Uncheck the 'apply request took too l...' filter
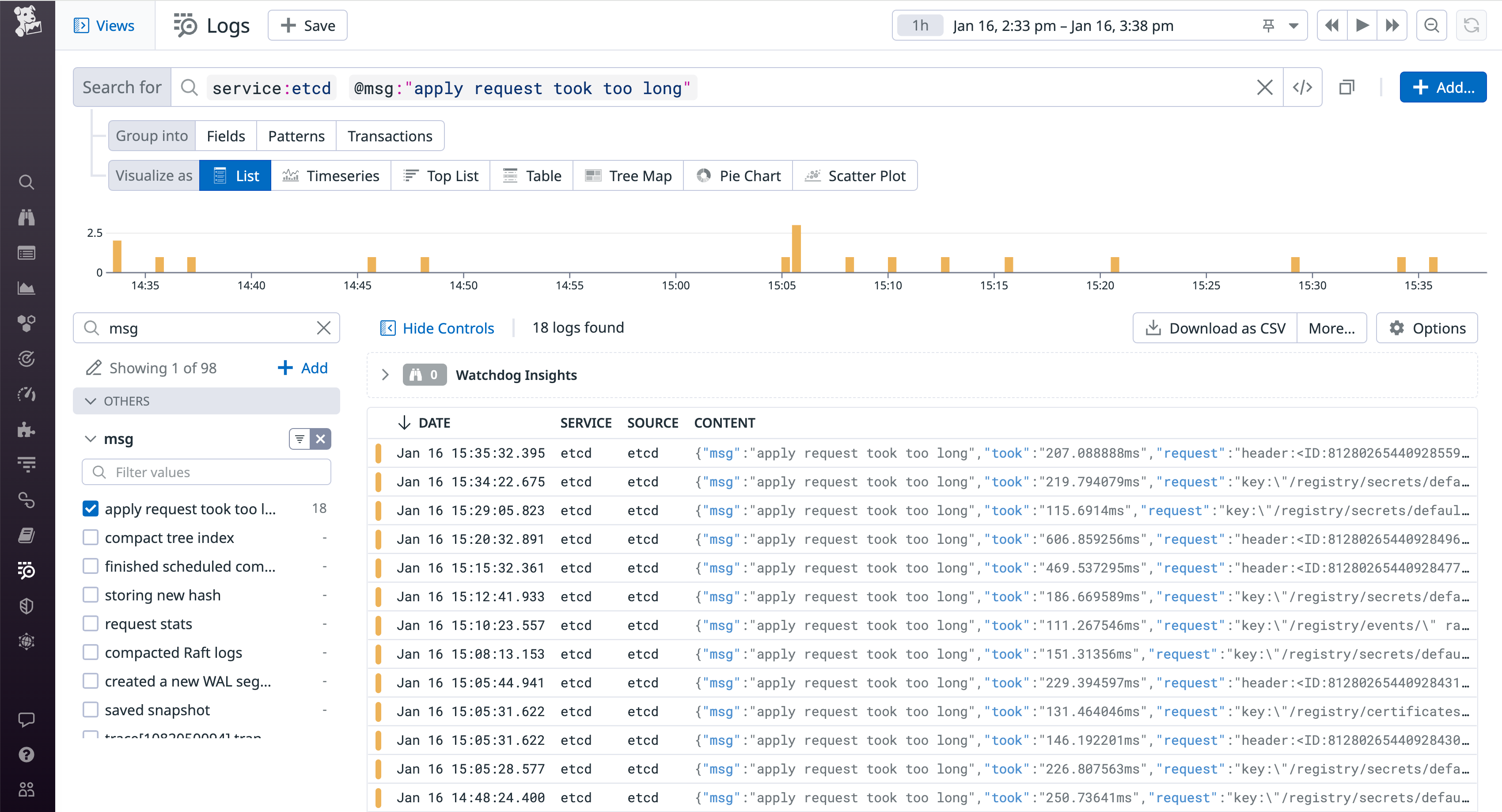The height and width of the screenshot is (812, 1502). pos(91,508)
